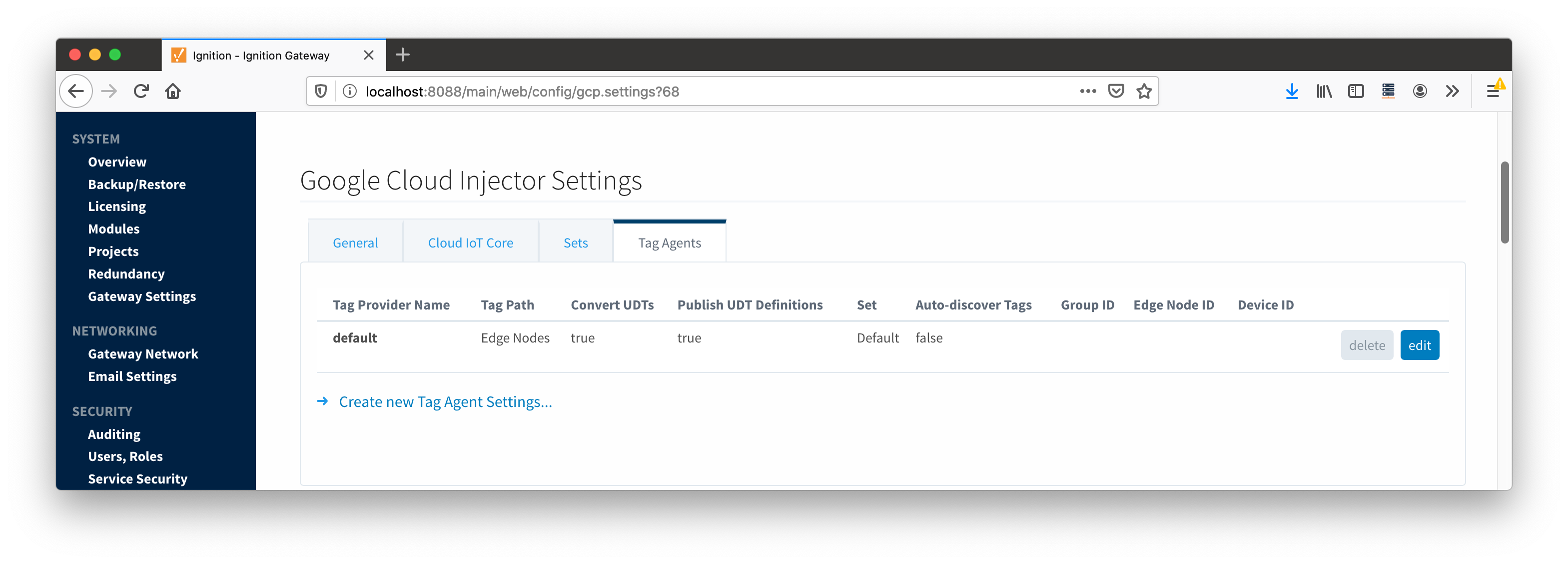Viewport: 1568px width, 564px height.
Task: Open Firefox account icon
Action: click(x=1420, y=91)
